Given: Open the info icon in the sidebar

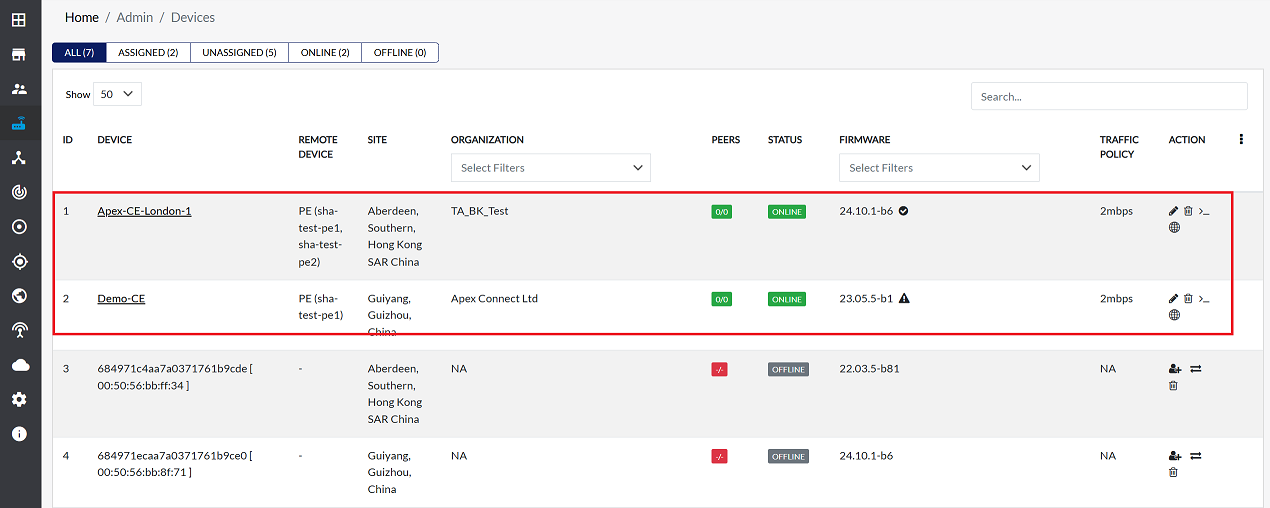Looking at the screenshot, I should 19,434.
